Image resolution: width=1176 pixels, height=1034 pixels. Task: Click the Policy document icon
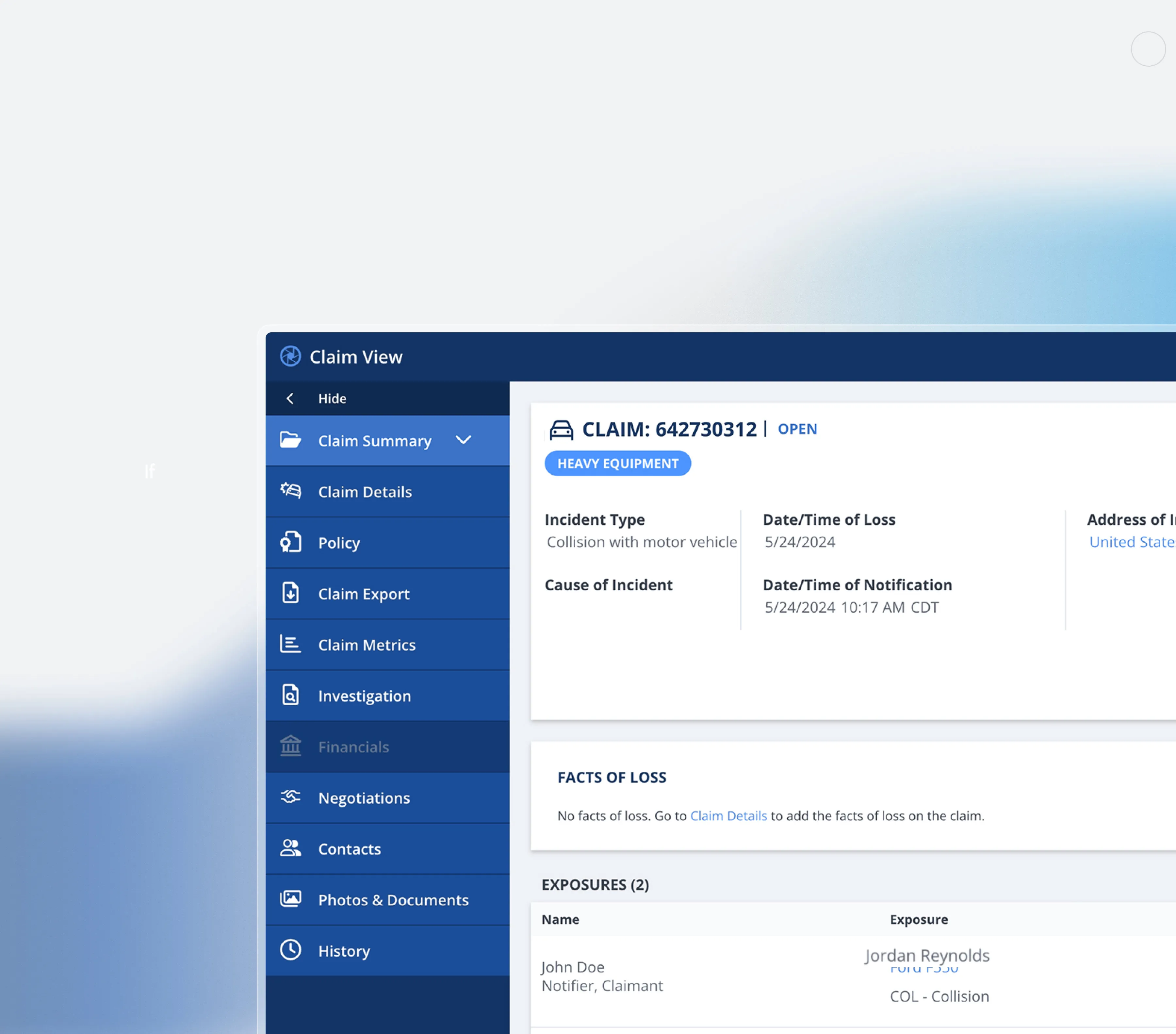[290, 542]
